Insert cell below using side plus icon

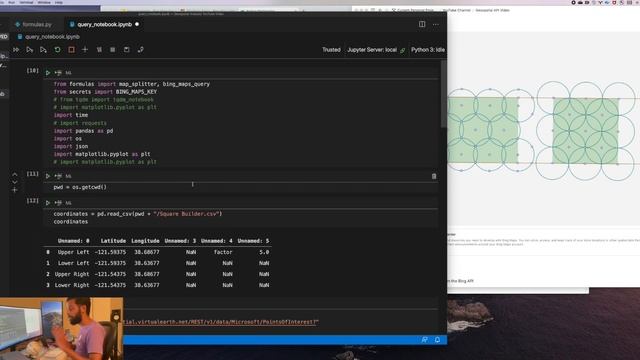coord(15,190)
